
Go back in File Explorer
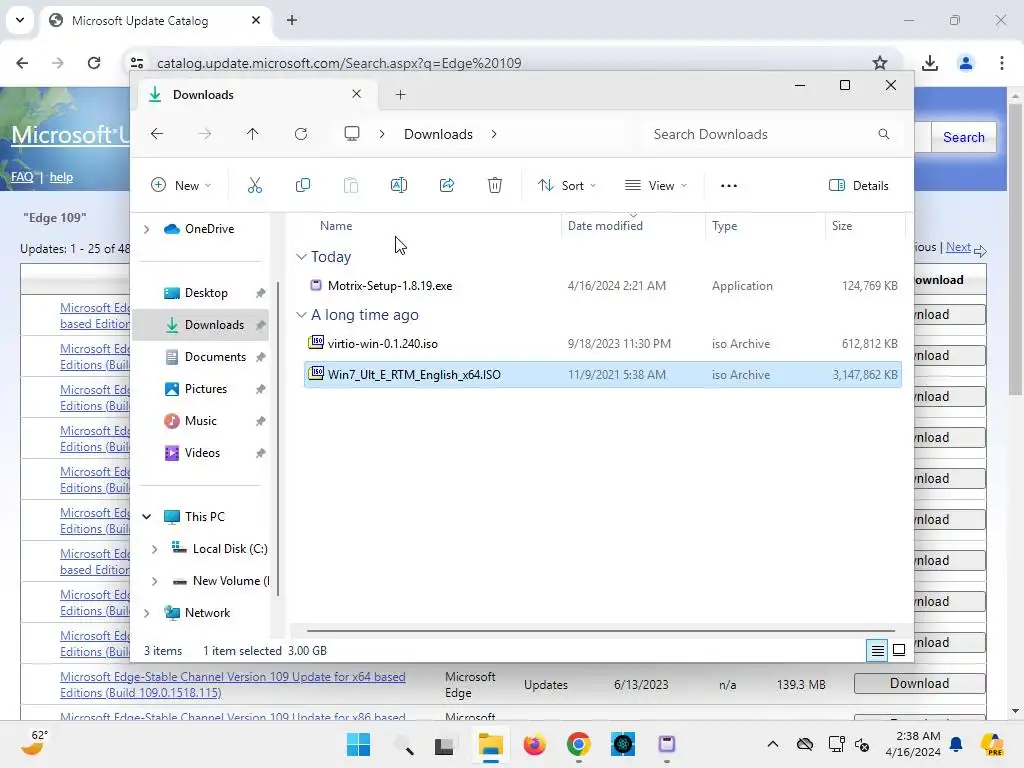click(x=157, y=134)
